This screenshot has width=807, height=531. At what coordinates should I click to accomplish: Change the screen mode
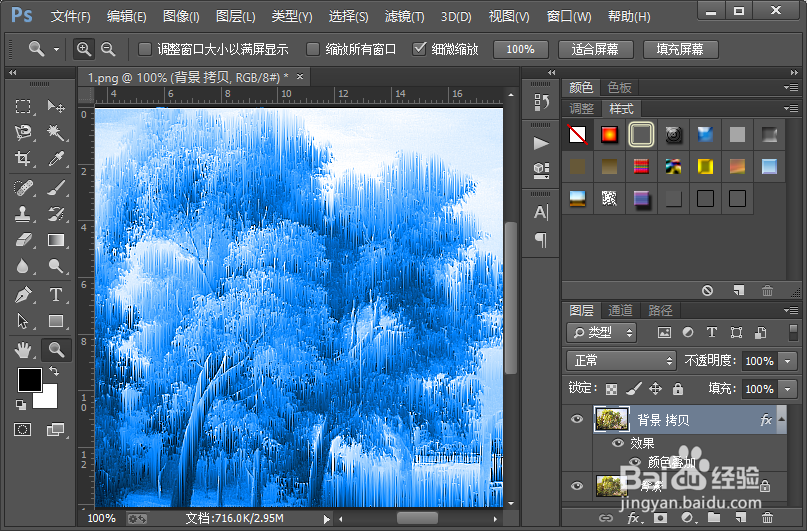tap(55, 430)
